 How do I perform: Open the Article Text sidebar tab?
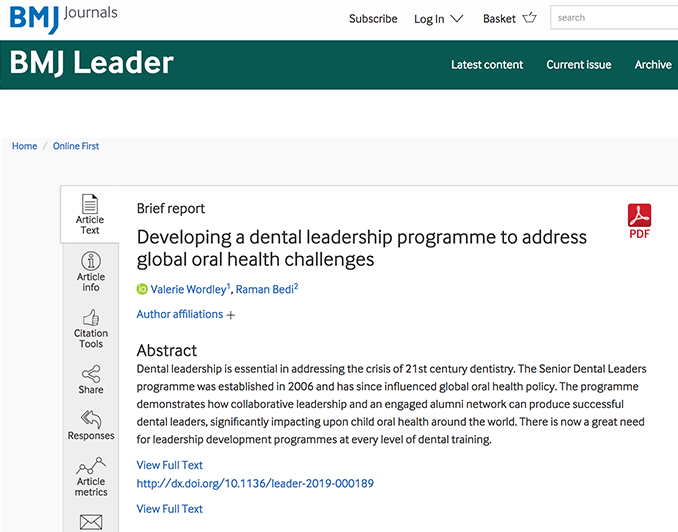[90, 214]
